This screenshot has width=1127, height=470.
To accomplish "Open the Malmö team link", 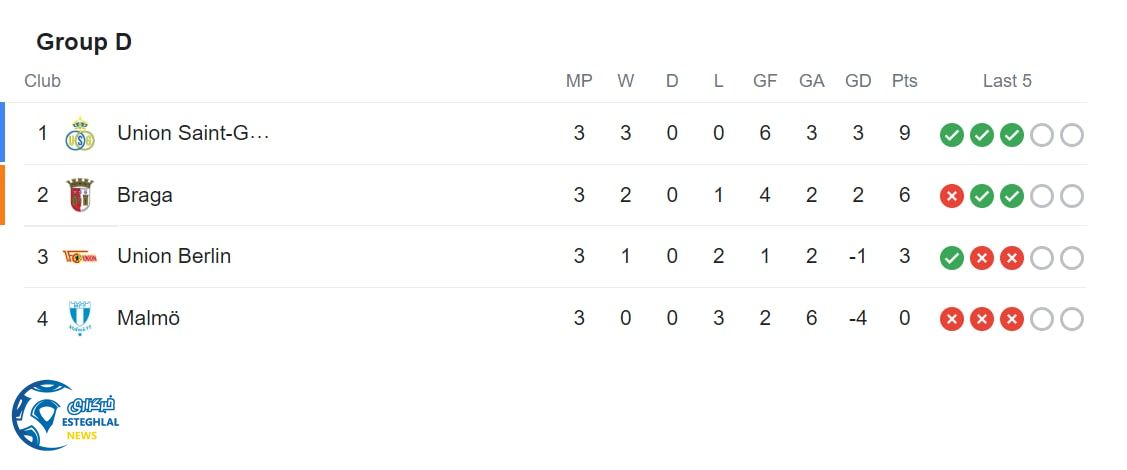I will click(x=149, y=318).
